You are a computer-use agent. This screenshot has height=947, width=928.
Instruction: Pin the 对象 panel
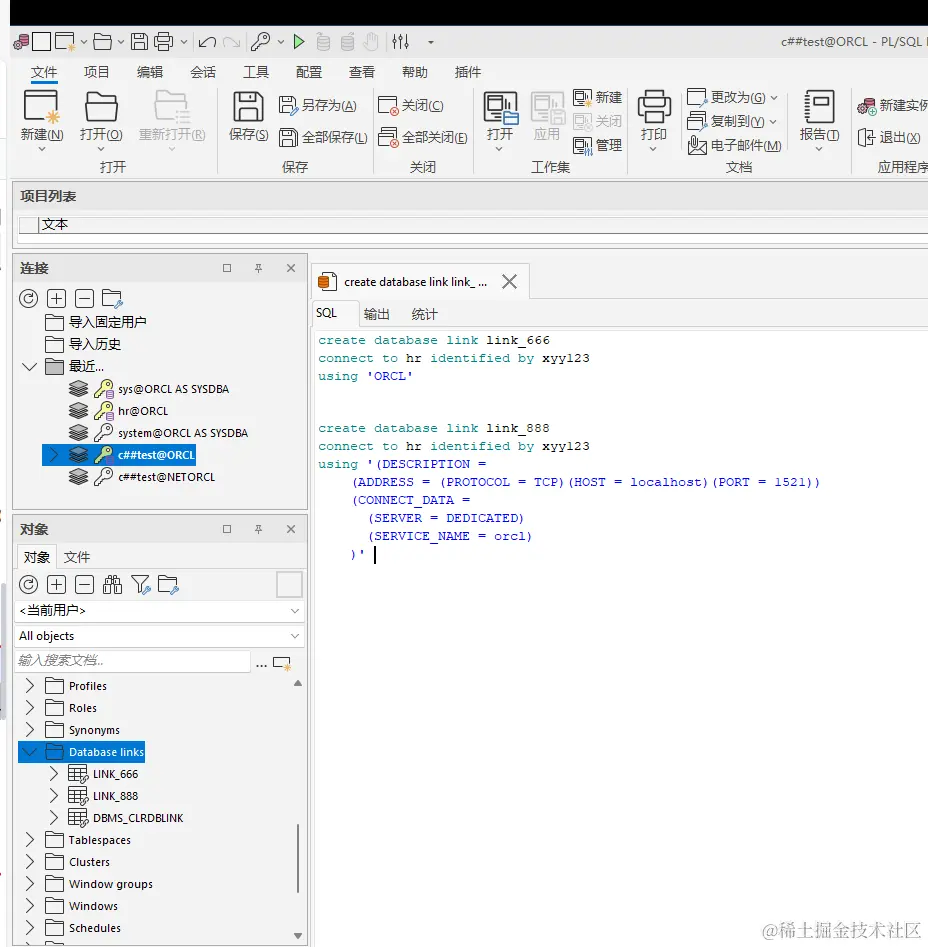(x=258, y=529)
